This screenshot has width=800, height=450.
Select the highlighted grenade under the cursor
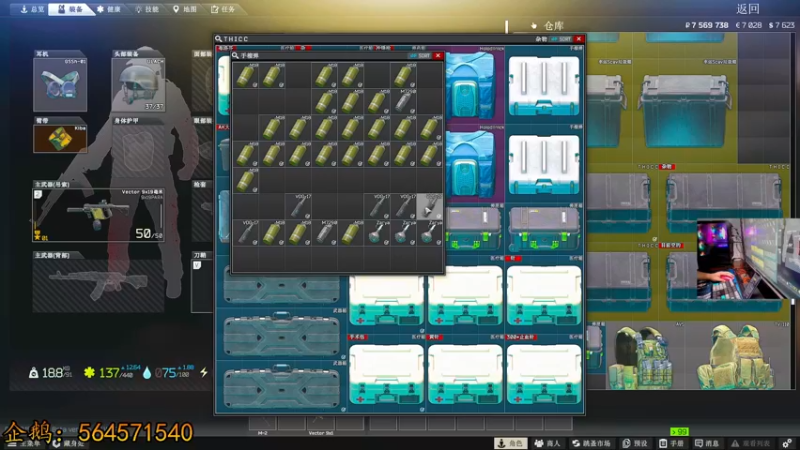[430, 207]
